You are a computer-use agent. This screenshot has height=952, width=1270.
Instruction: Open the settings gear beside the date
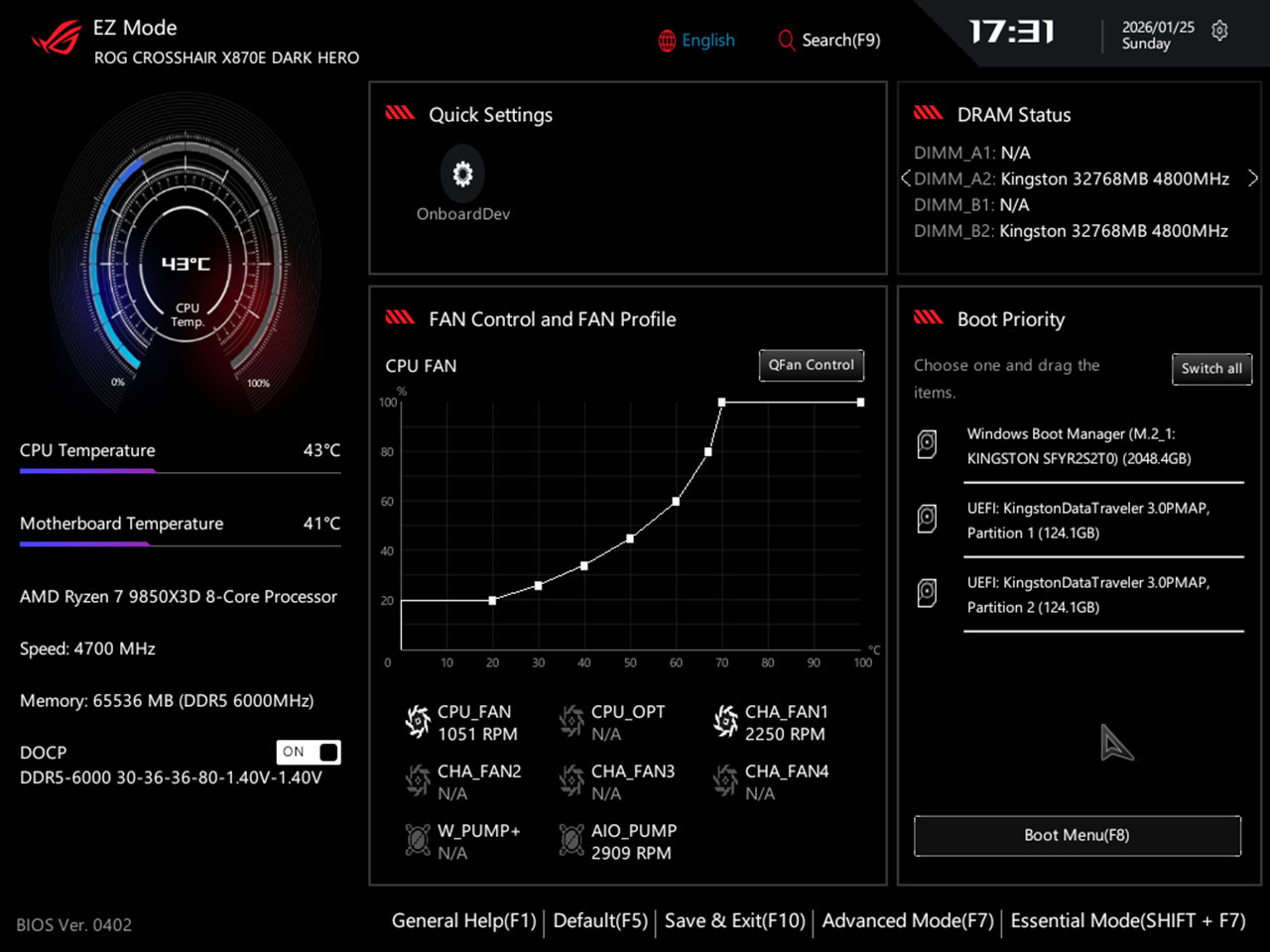point(1219,31)
